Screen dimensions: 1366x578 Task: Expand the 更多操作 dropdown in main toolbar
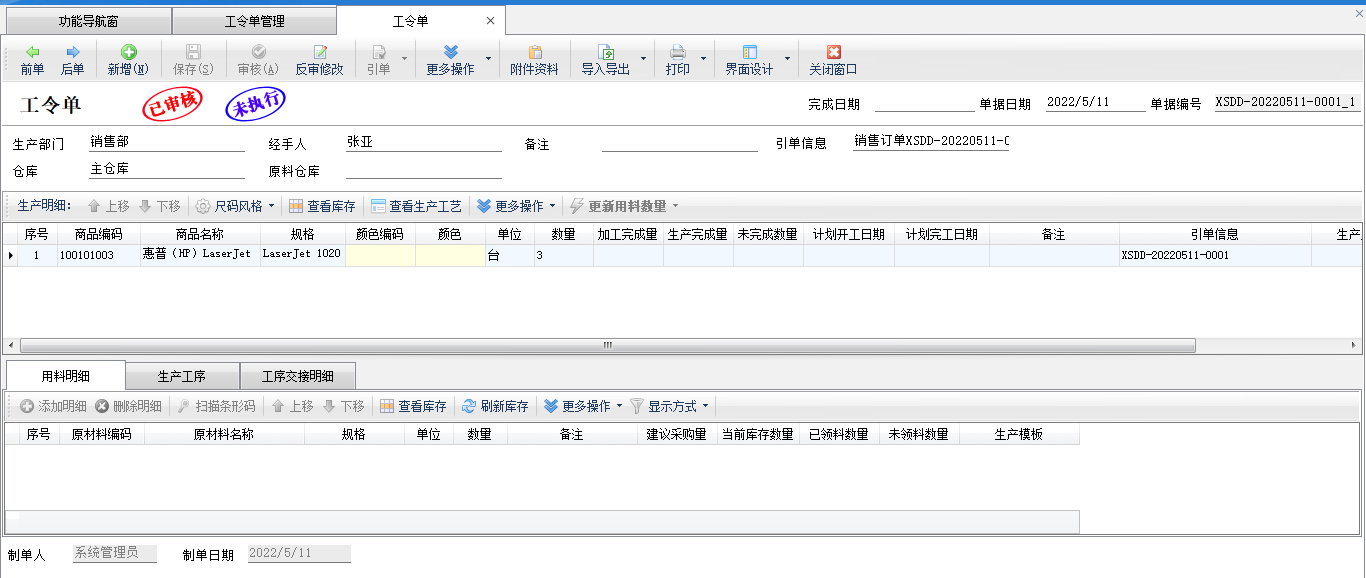tap(488, 59)
